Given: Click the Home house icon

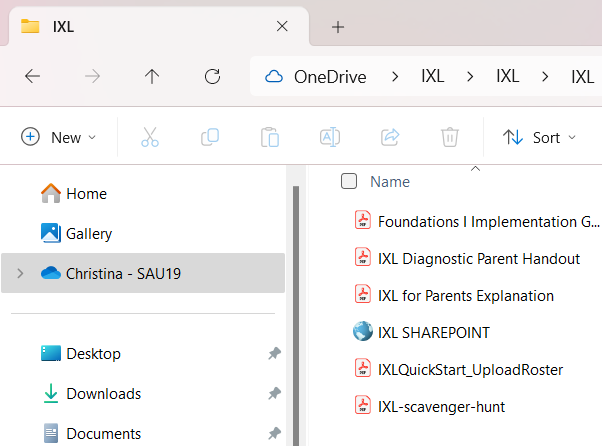Looking at the screenshot, I should click(x=51, y=193).
